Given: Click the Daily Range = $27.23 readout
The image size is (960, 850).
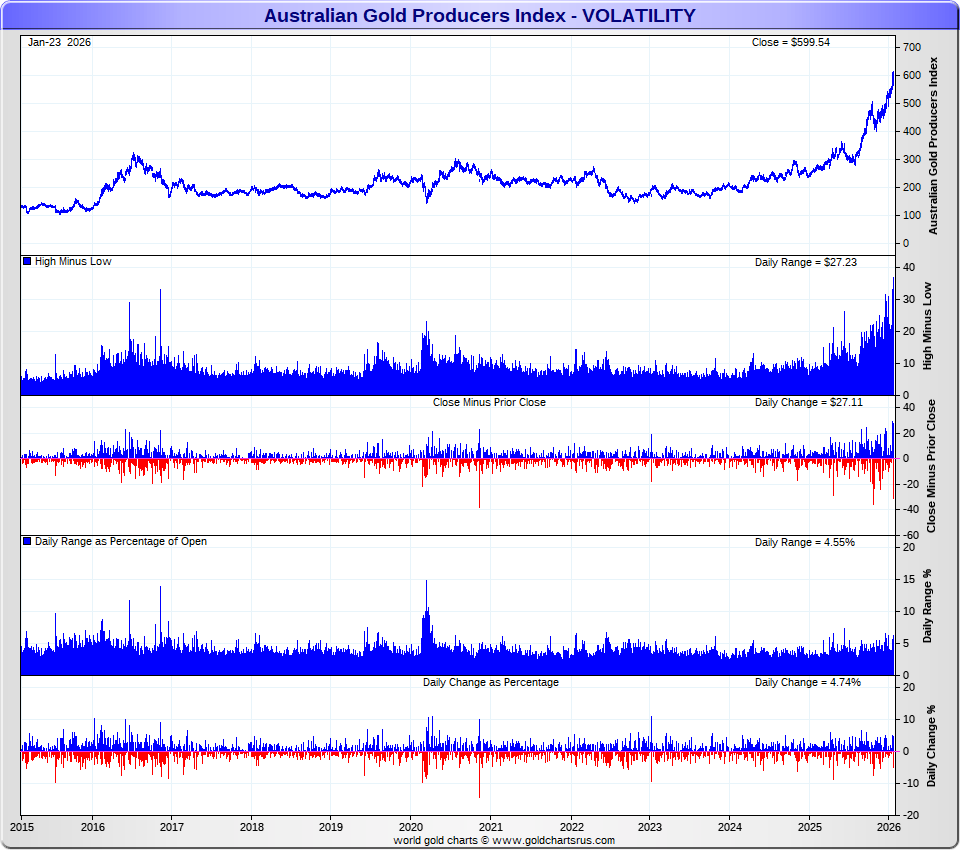Looking at the screenshot, I should 805,262.
